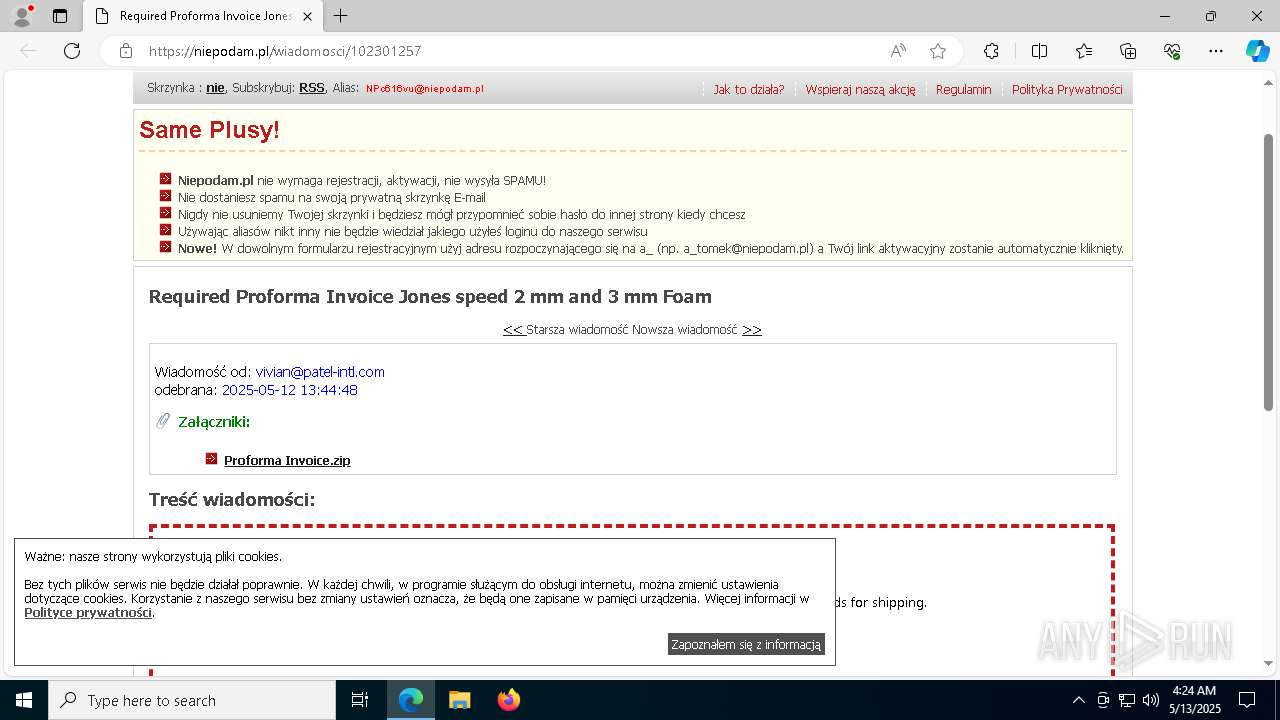The image size is (1280, 720).
Task: Click sender vivian@patel-intl.com
Action: (320, 372)
